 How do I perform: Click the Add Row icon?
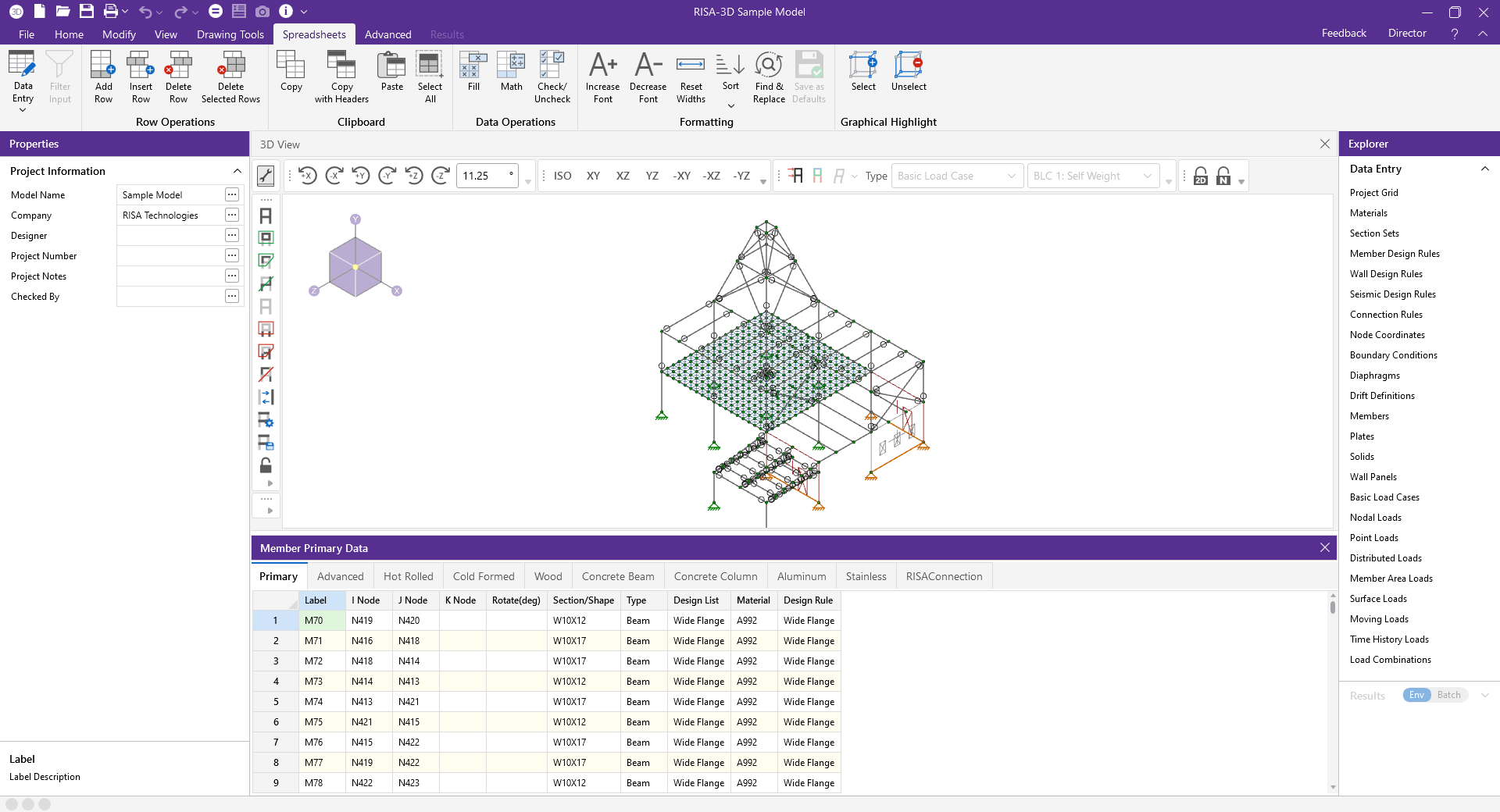[x=102, y=74]
